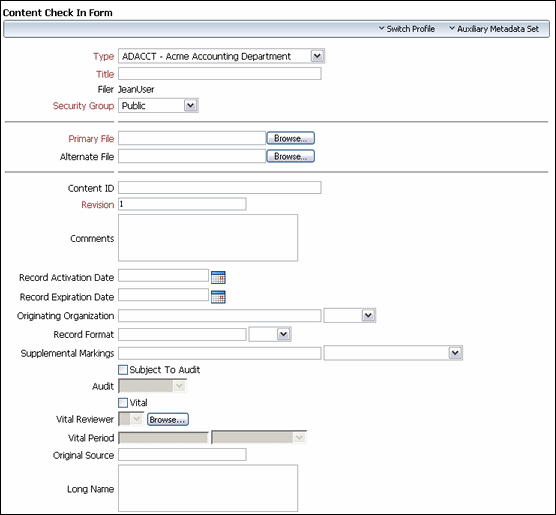Click the Revision field
Viewport: 556px width, 515px height.
(182, 204)
